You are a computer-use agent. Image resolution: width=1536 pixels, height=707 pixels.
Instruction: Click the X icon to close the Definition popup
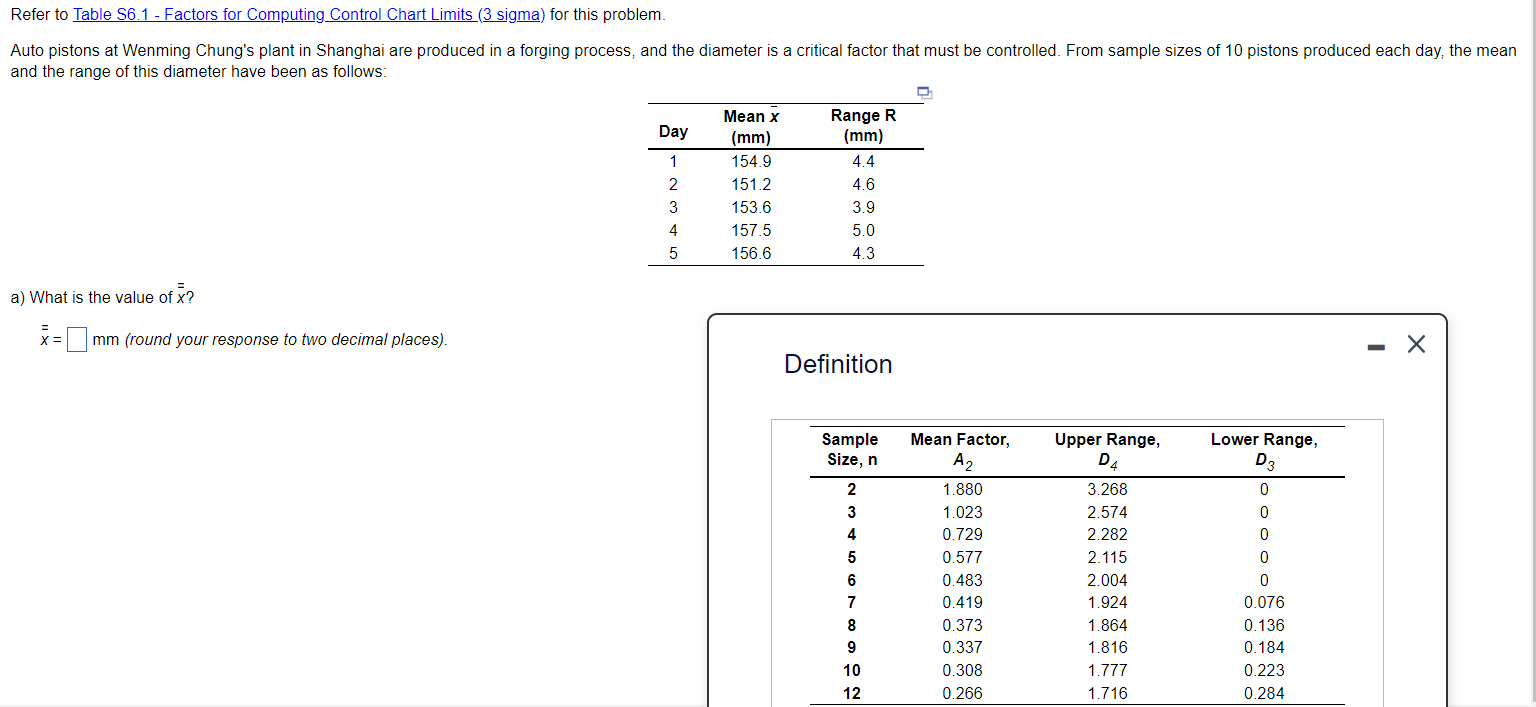1416,344
